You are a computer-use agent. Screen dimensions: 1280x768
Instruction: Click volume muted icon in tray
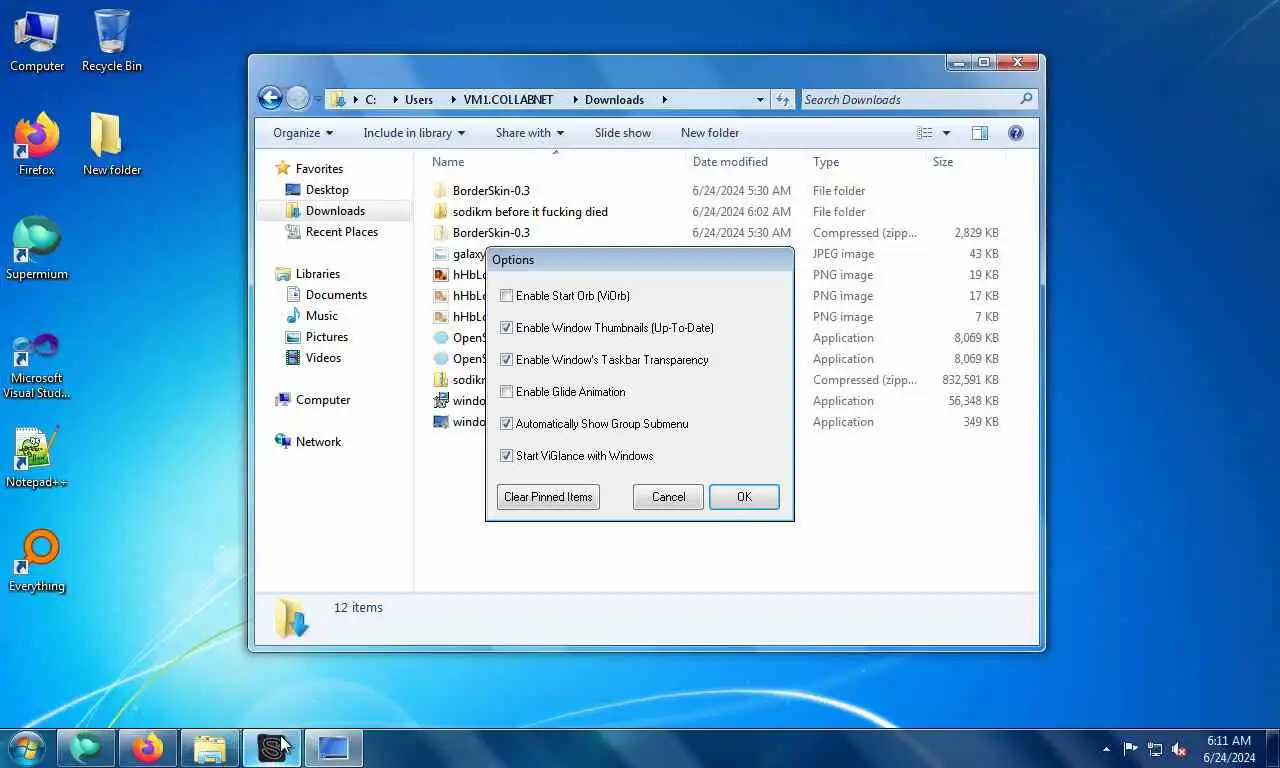click(x=1179, y=749)
